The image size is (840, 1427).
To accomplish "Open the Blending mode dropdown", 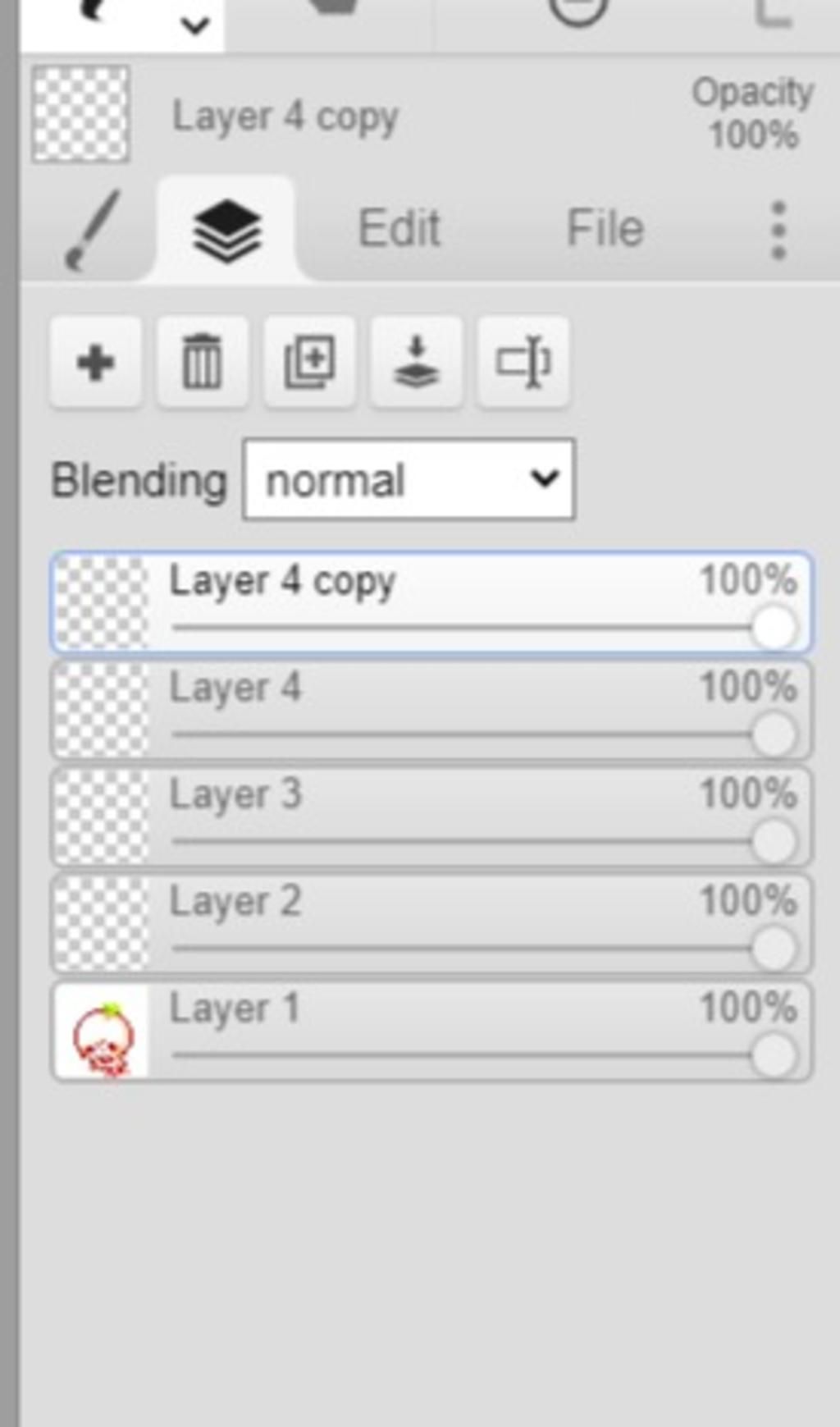I will (x=409, y=479).
